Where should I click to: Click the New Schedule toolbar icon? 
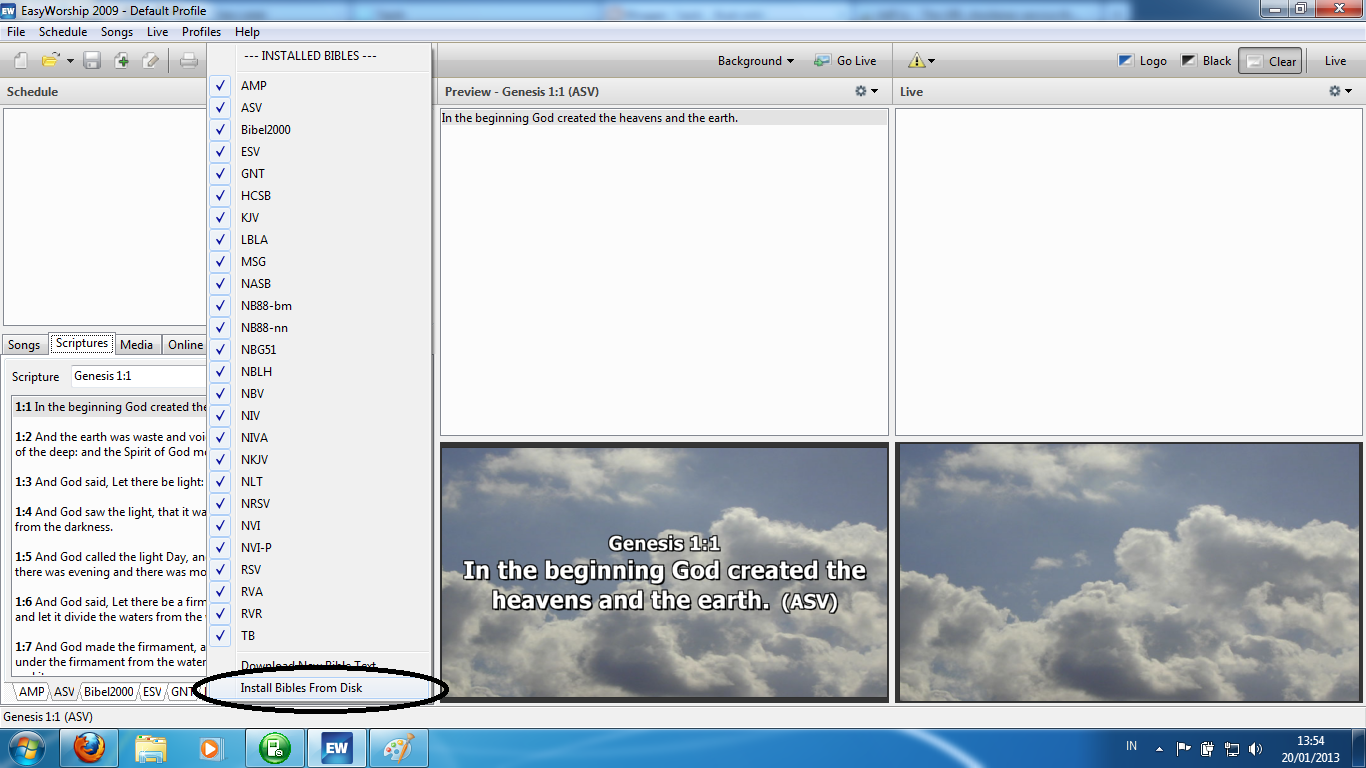(21, 61)
